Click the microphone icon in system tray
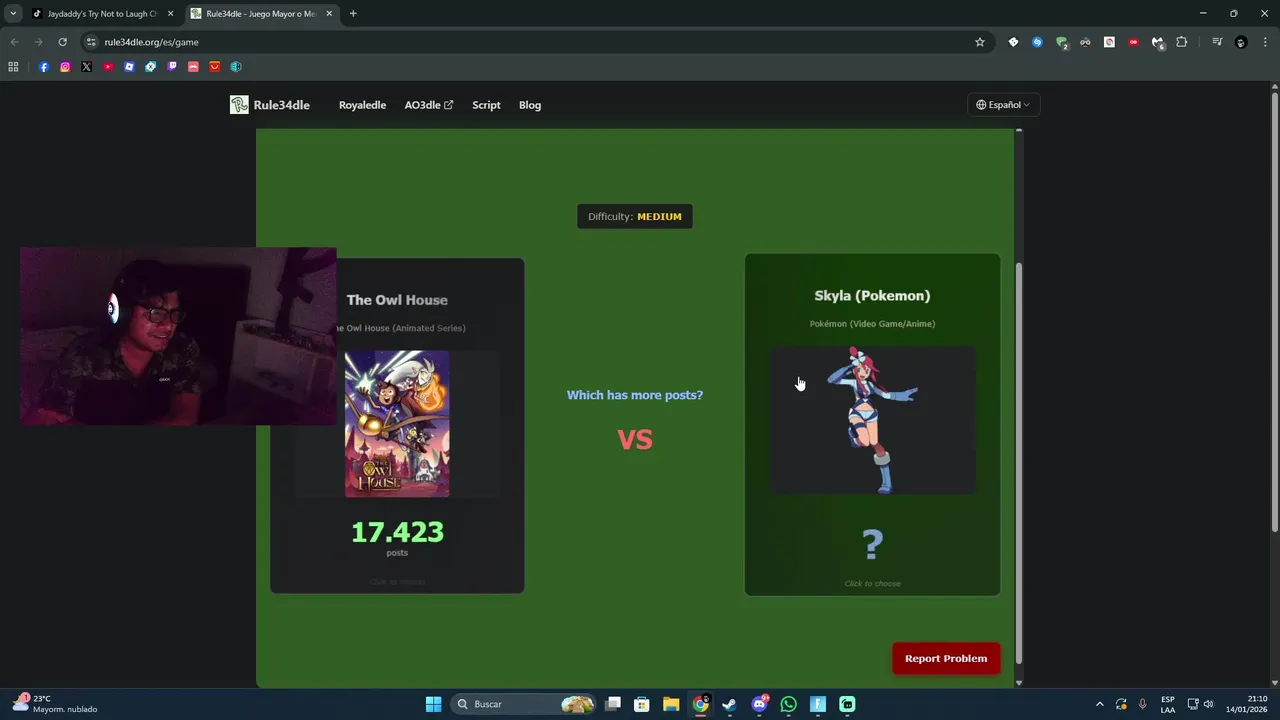Screen dimensions: 1280x720 pyautogui.click(x=1142, y=704)
